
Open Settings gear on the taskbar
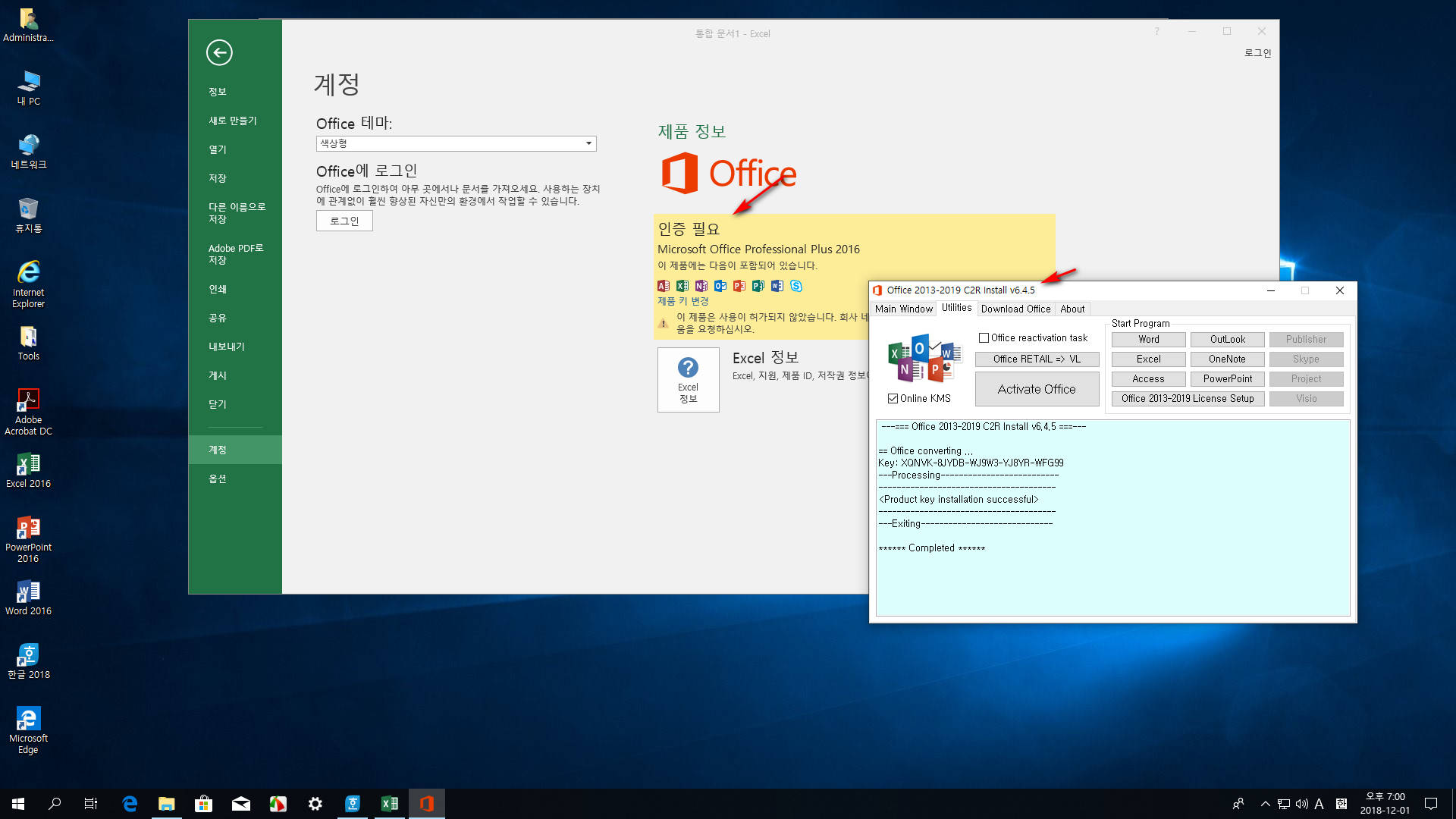[315, 804]
